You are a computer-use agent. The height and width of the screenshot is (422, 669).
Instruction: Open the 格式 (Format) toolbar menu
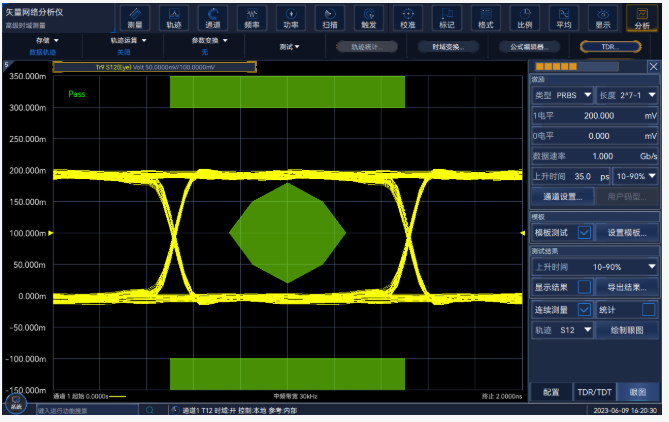pos(486,18)
